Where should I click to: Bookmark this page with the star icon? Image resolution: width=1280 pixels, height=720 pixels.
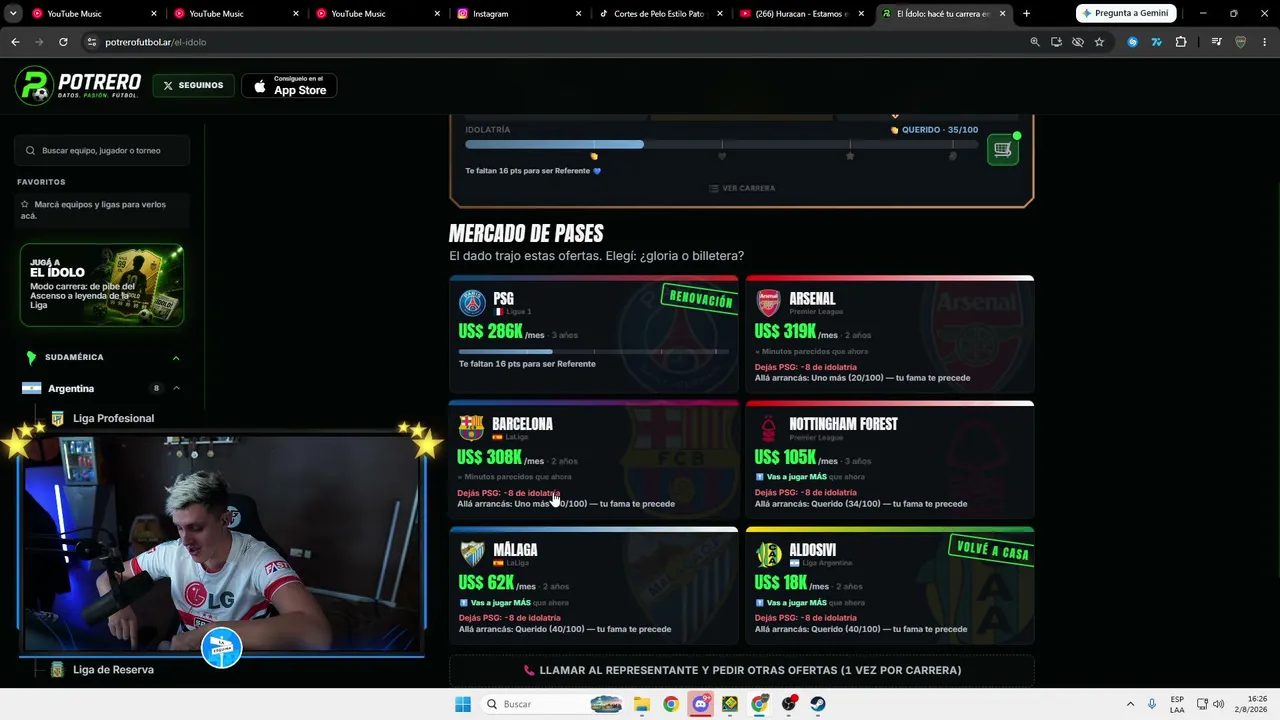click(1099, 42)
